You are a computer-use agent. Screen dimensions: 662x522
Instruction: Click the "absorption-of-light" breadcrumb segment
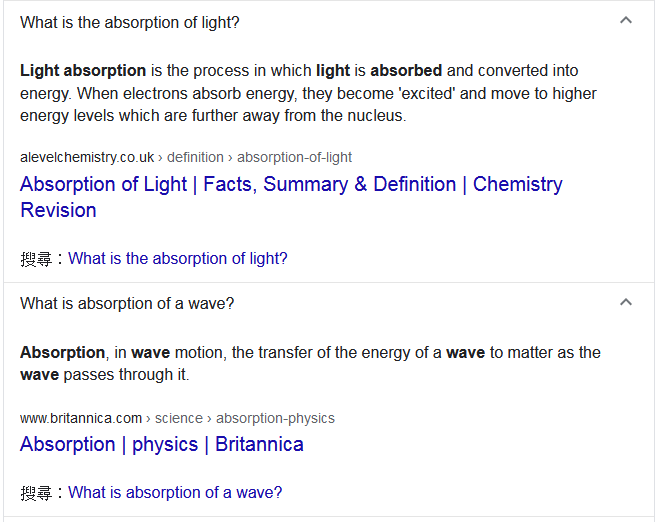tap(294, 157)
